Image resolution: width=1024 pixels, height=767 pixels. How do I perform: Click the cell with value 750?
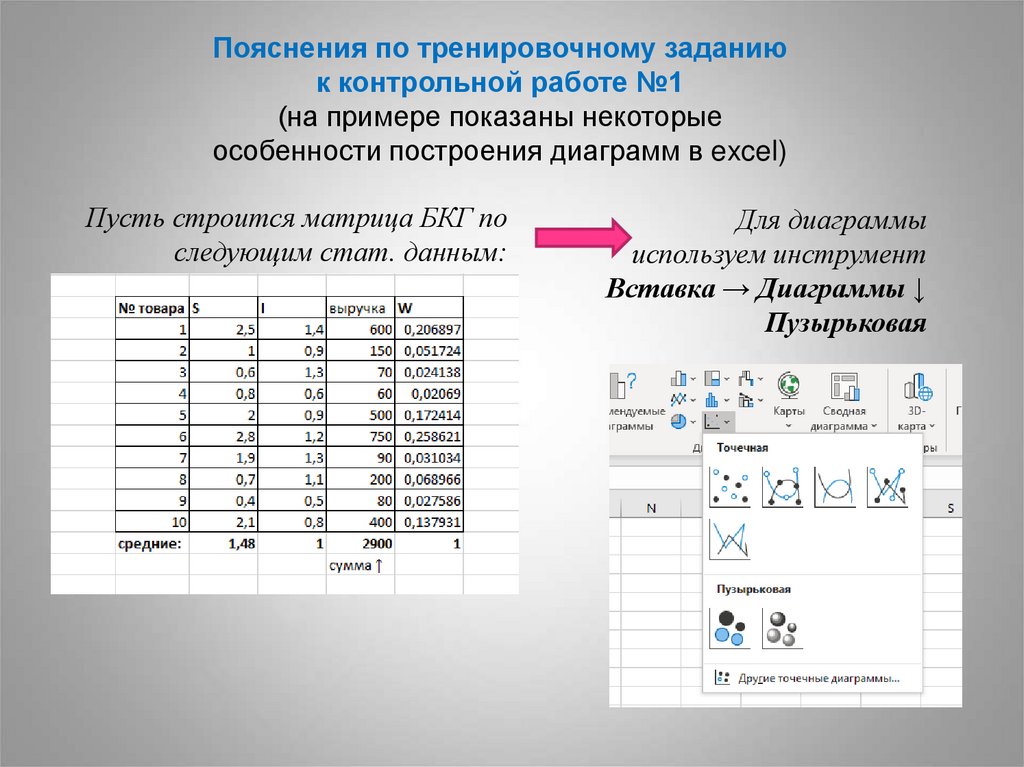point(360,436)
